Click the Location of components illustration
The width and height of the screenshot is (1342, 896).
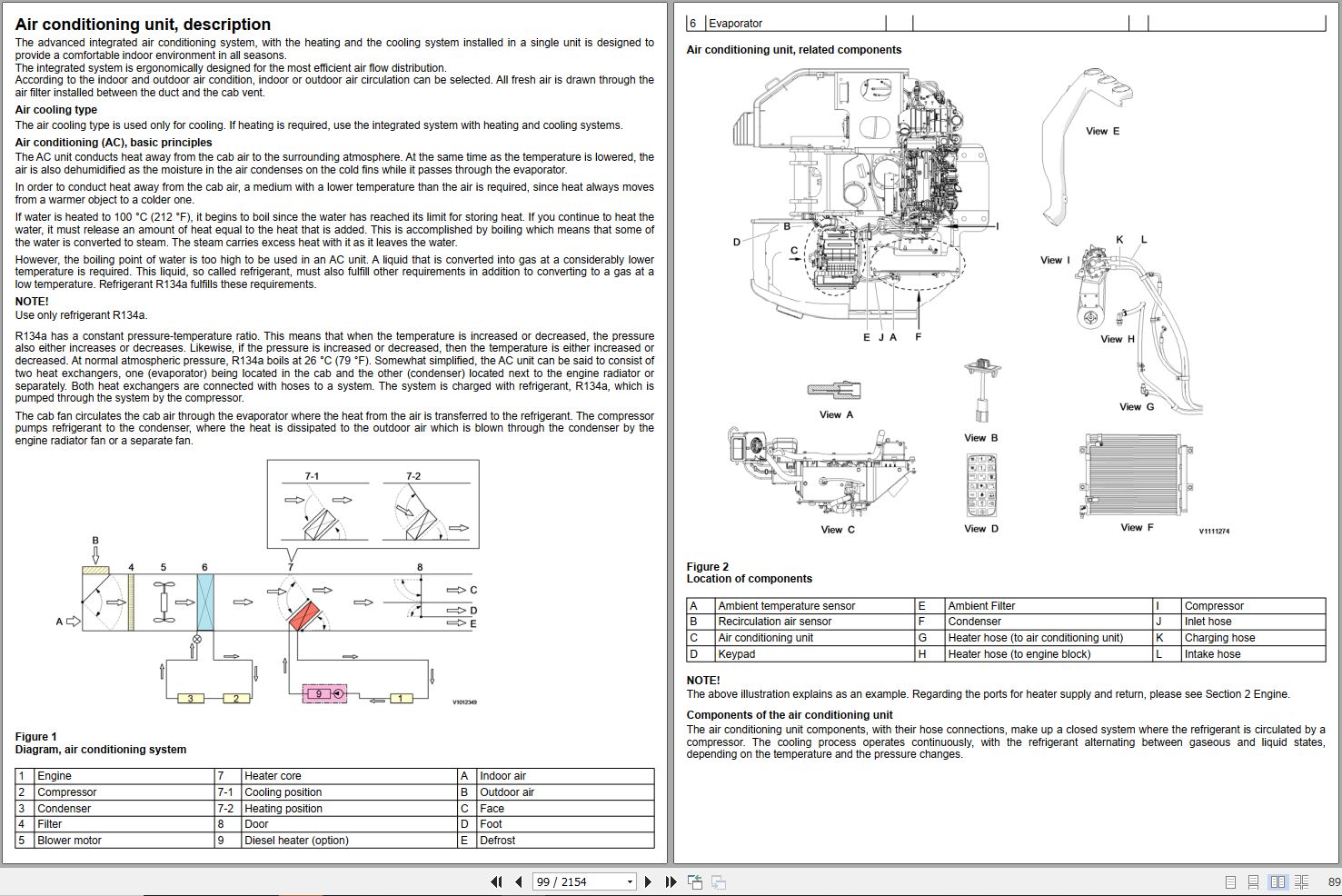point(977,300)
